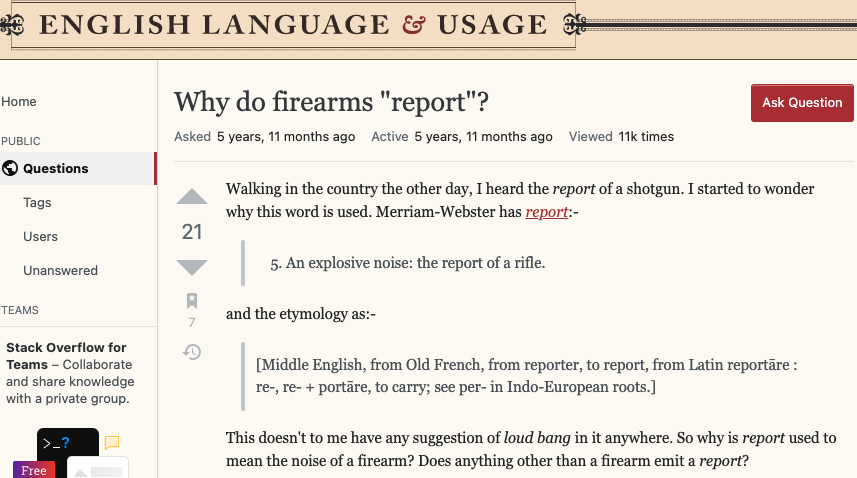857x478 pixels.
Task: Click the Ask Question button
Action: coord(802,103)
